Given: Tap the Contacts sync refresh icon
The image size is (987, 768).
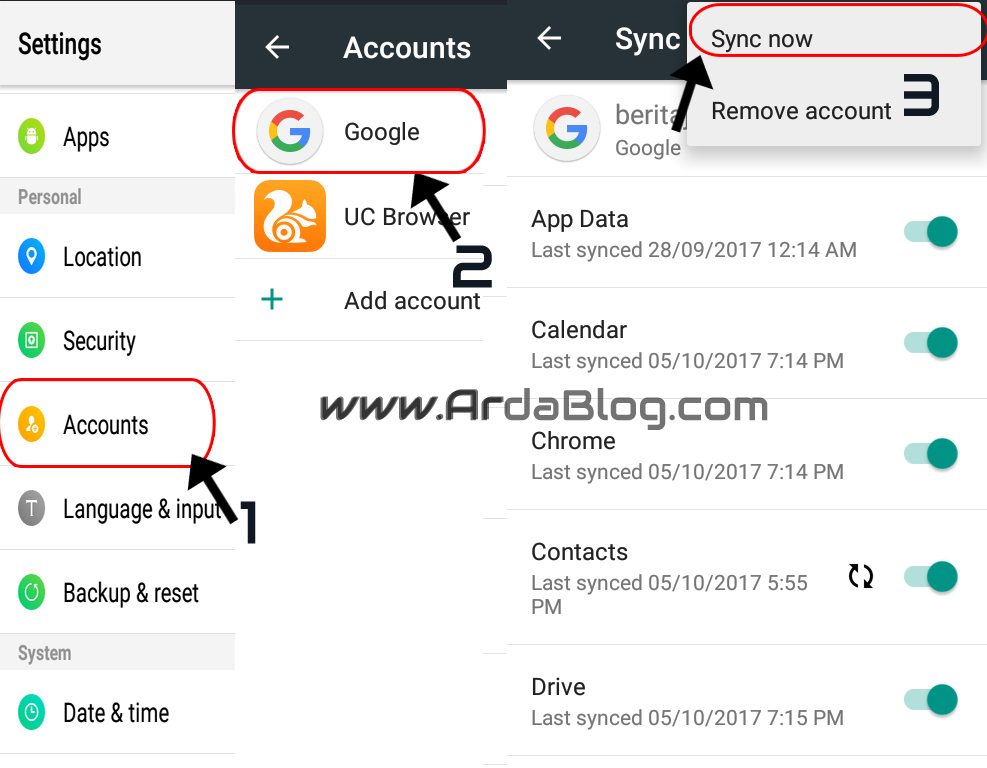Looking at the screenshot, I should click(860, 575).
